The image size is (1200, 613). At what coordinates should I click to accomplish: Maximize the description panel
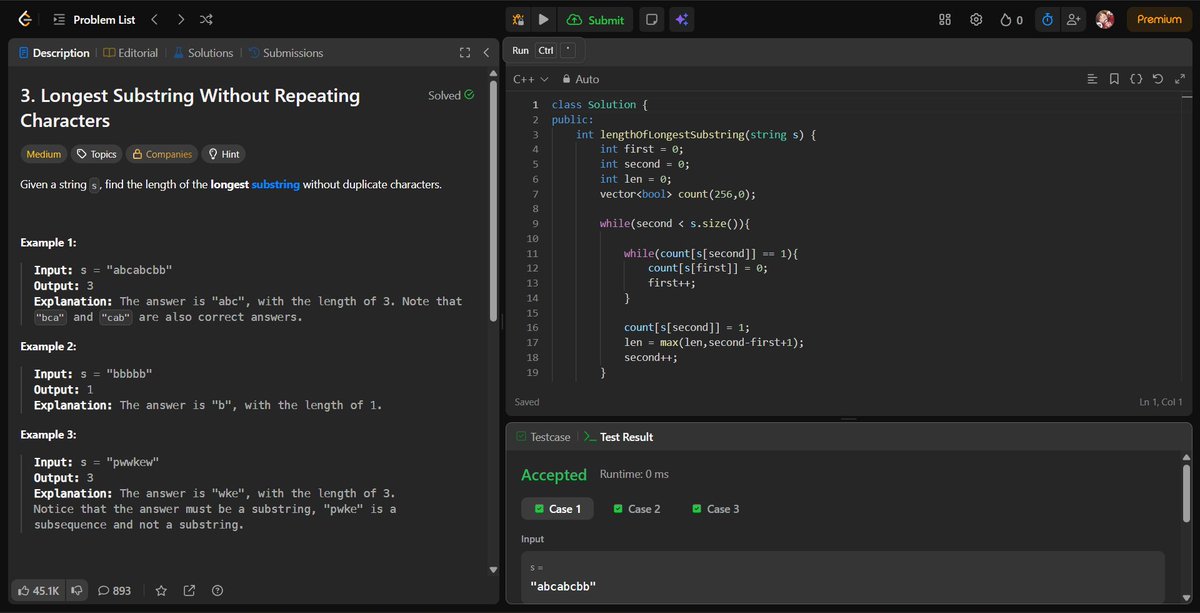[x=465, y=53]
